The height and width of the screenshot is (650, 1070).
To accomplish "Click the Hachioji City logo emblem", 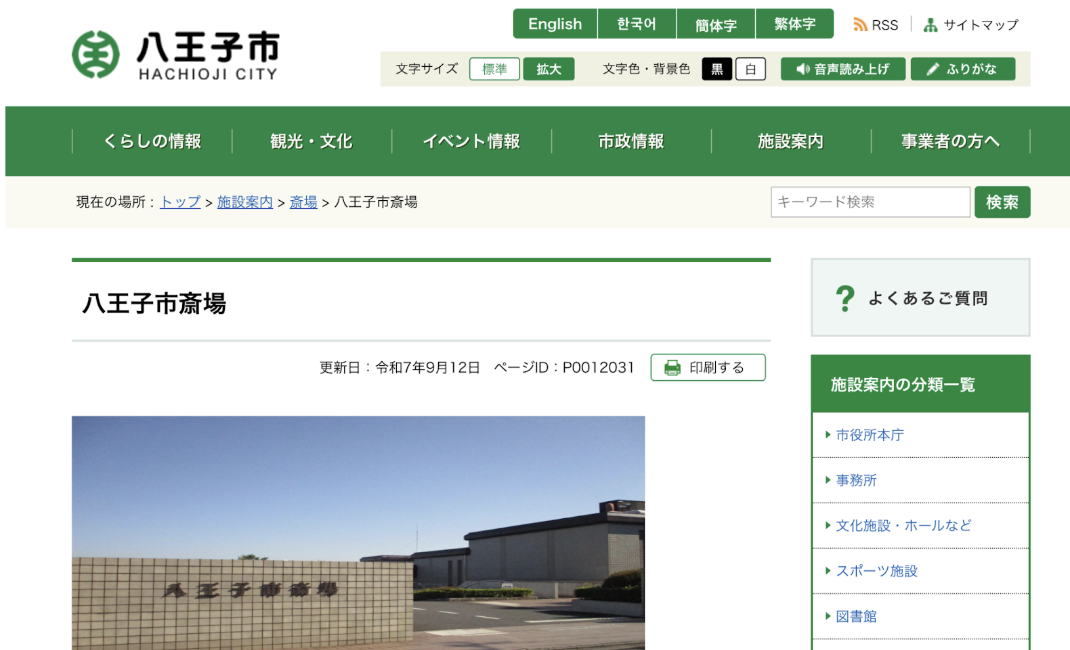I will (96, 54).
